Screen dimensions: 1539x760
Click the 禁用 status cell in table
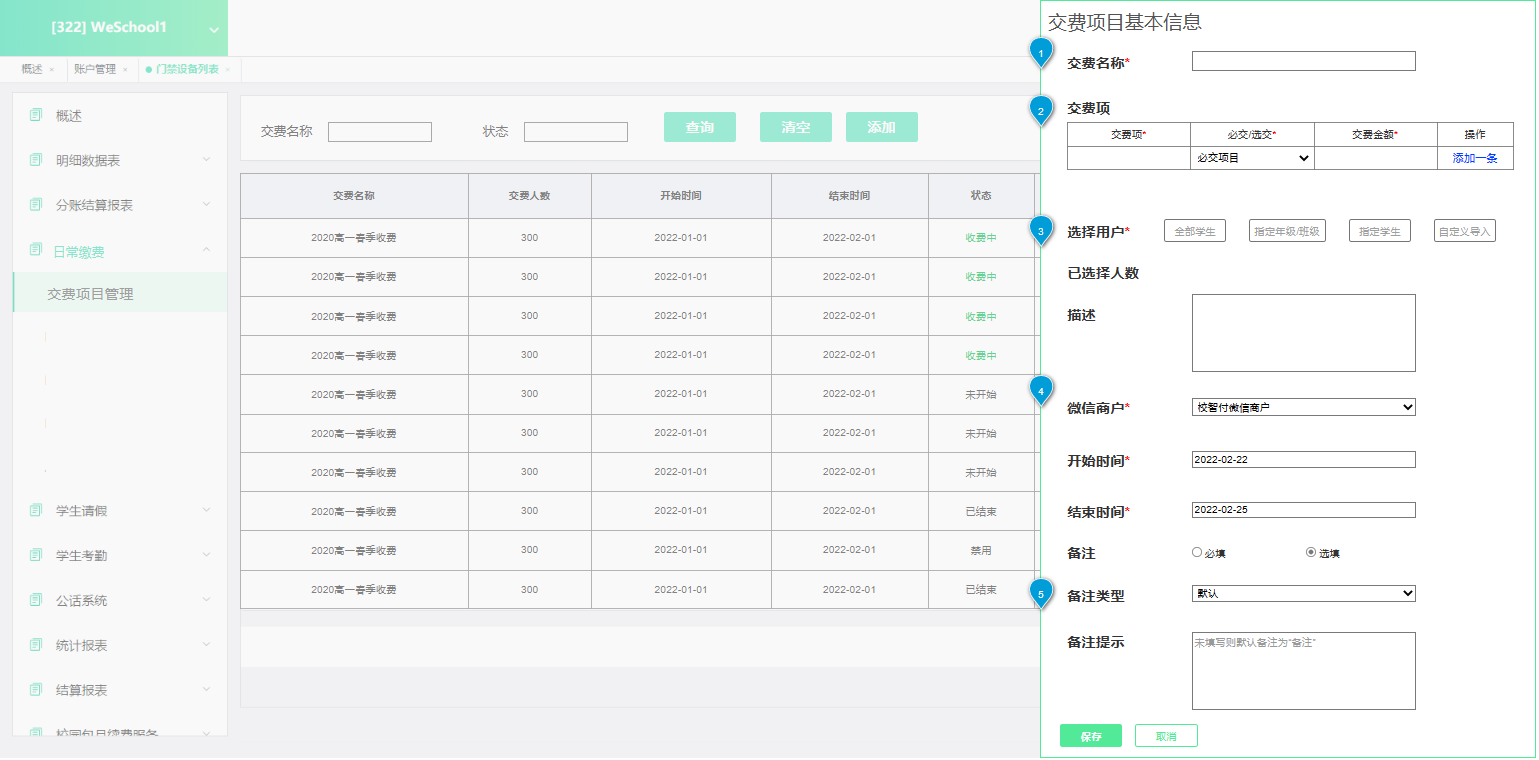click(981, 550)
